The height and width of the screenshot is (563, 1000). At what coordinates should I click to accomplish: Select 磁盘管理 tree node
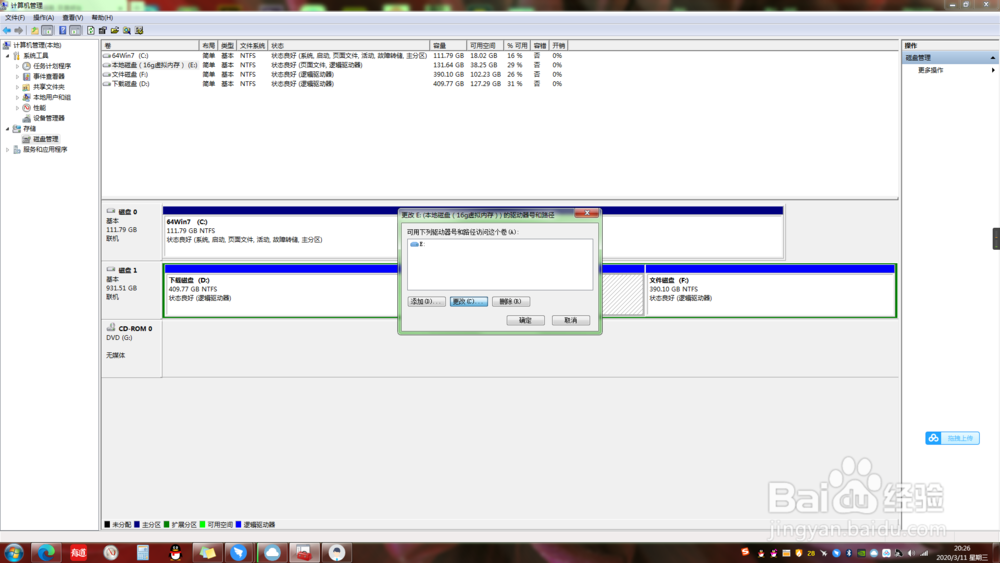coord(45,139)
